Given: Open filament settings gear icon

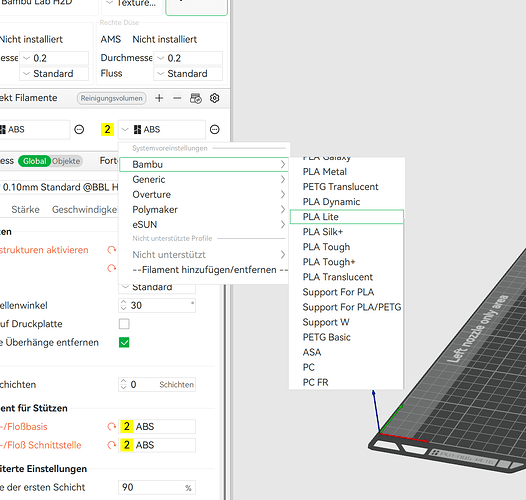Looking at the screenshot, I should coord(215,98).
